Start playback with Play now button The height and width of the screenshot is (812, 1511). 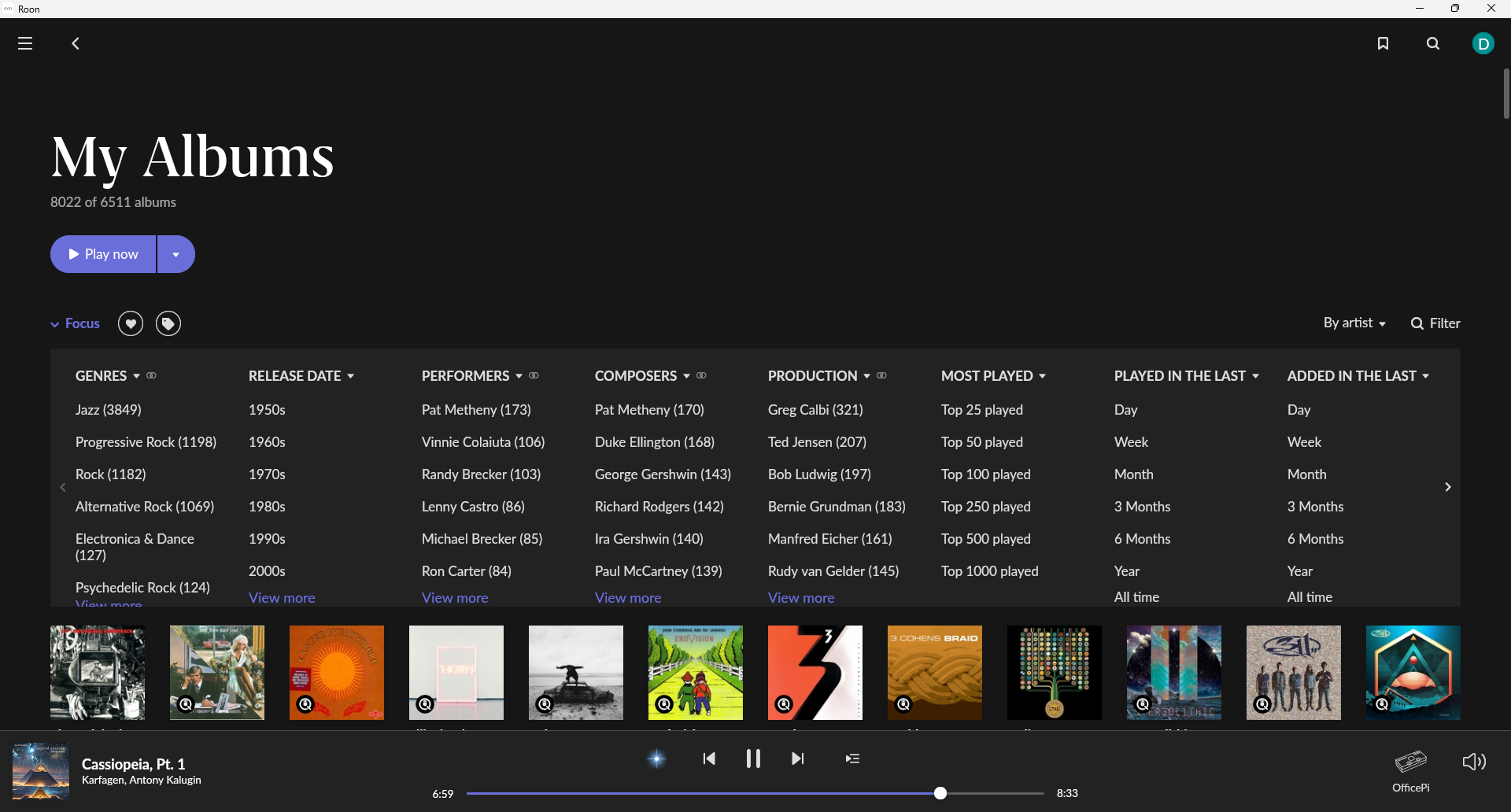103,254
